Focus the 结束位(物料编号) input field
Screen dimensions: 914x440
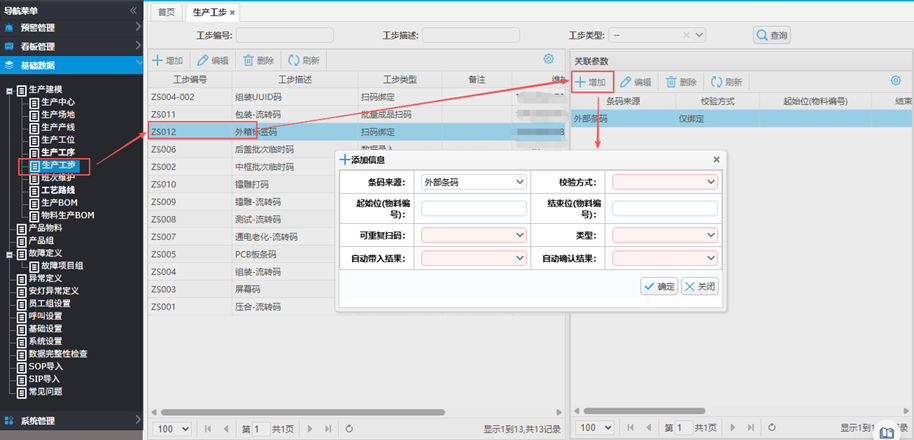tap(665, 209)
